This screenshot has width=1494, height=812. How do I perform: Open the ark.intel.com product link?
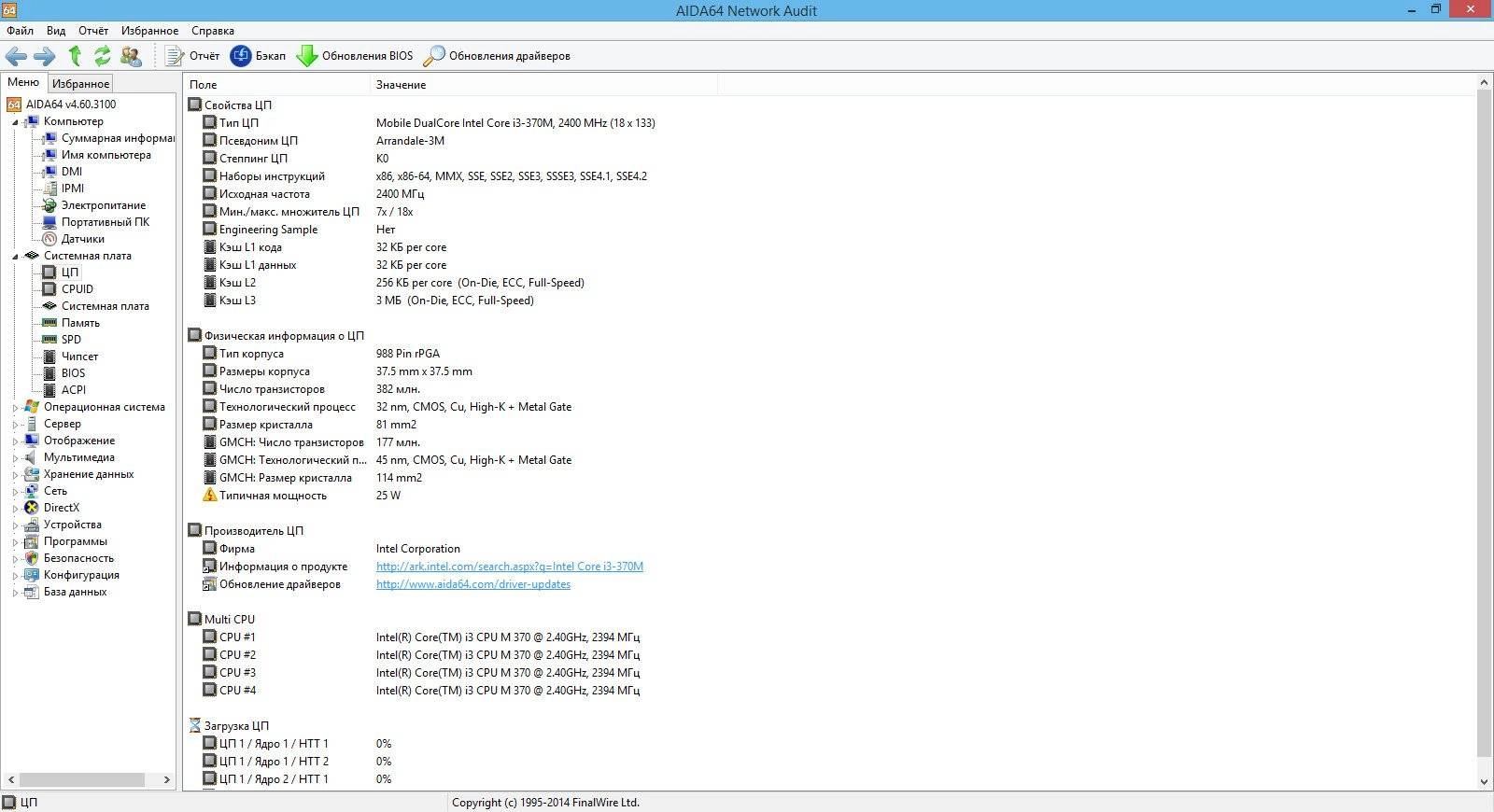point(510,567)
